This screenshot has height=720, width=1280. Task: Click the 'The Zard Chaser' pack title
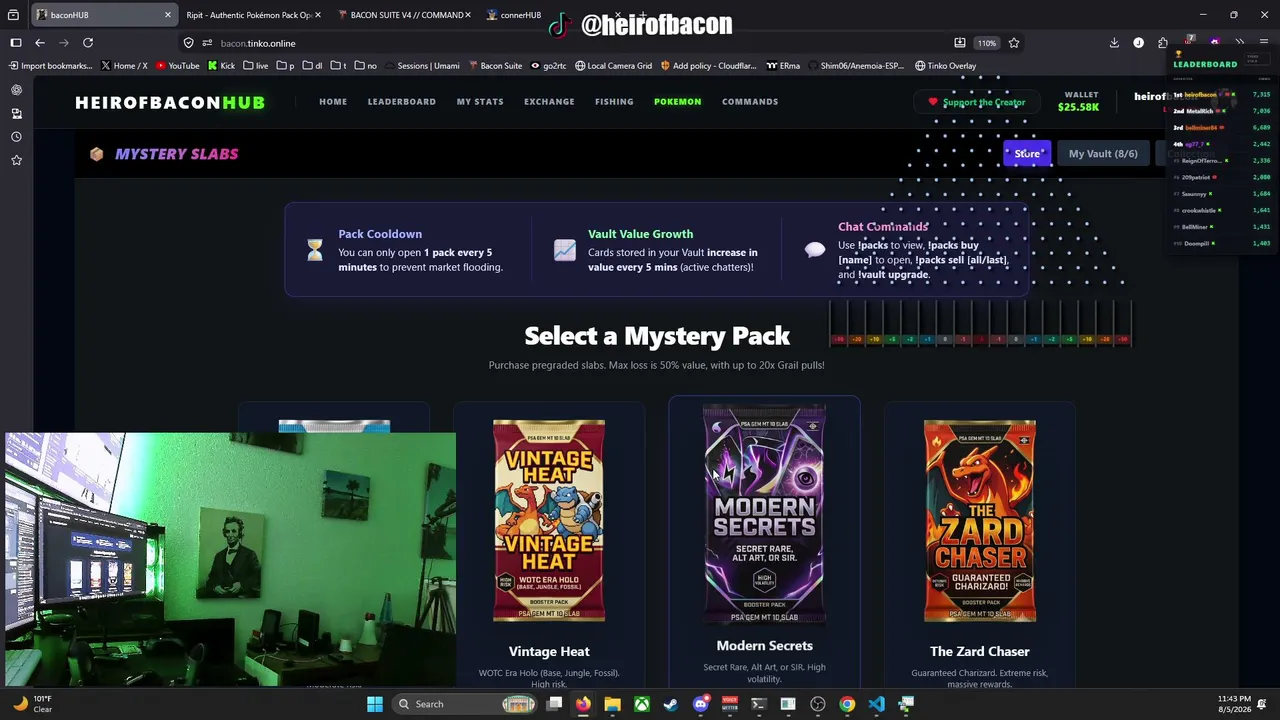coord(980,652)
